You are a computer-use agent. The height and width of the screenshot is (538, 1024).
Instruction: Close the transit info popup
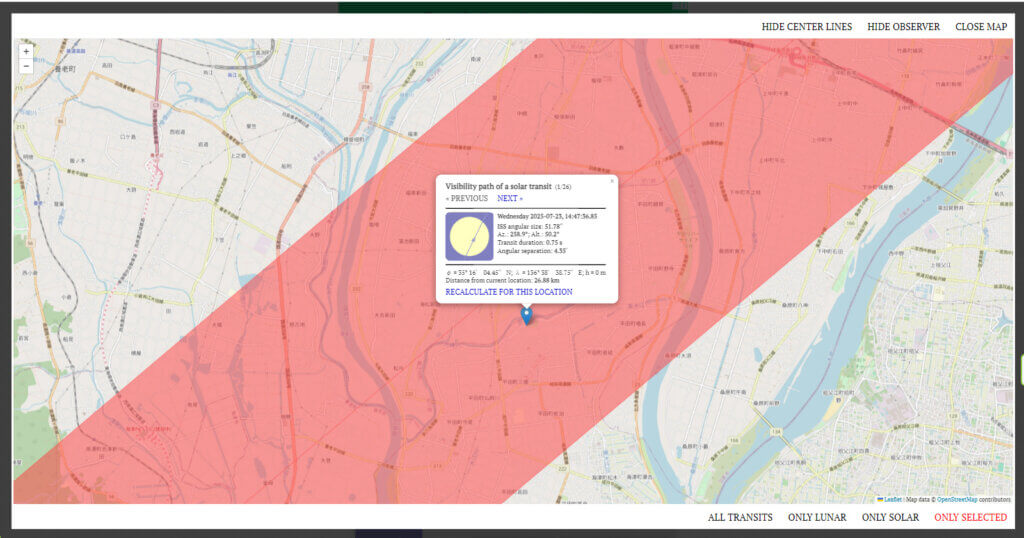(612, 181)
